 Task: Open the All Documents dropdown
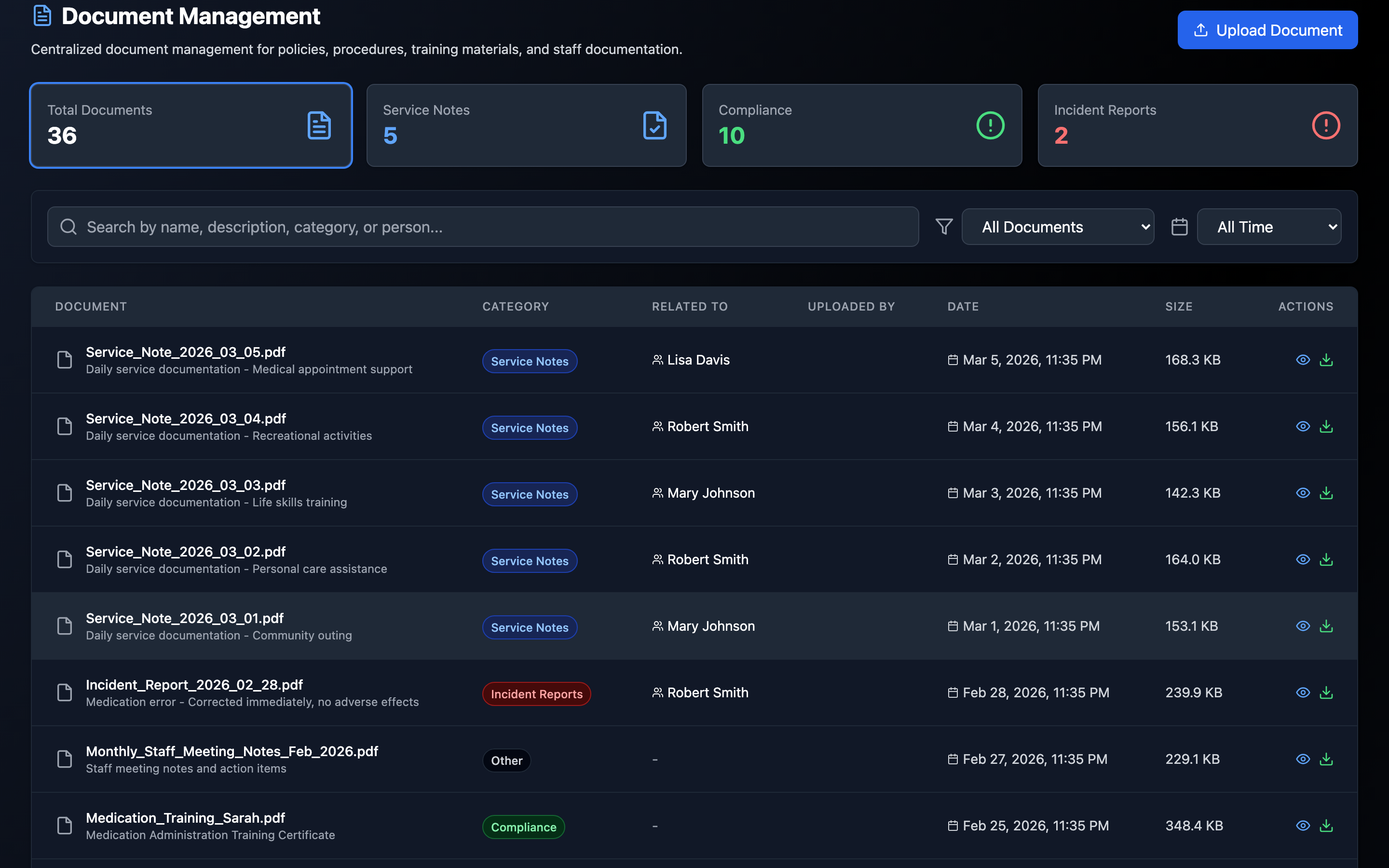1058,226
